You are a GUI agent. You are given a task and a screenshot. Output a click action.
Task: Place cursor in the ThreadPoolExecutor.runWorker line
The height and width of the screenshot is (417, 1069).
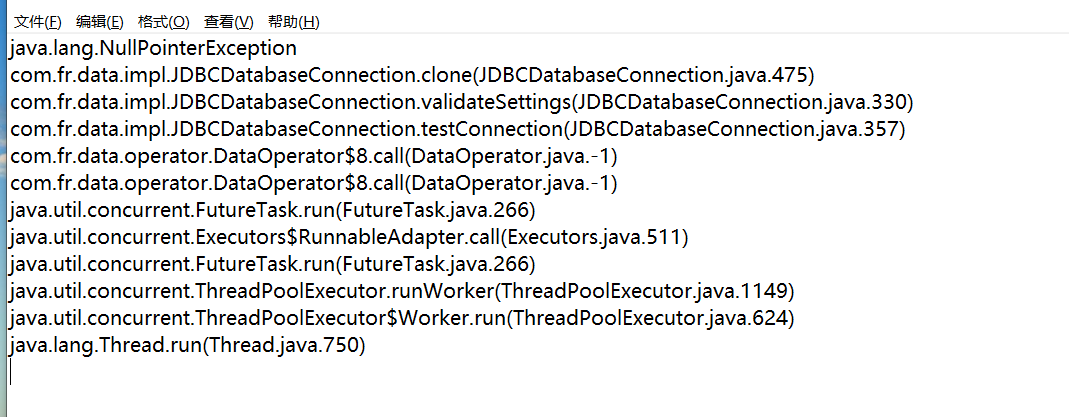[x=400, y=291]
